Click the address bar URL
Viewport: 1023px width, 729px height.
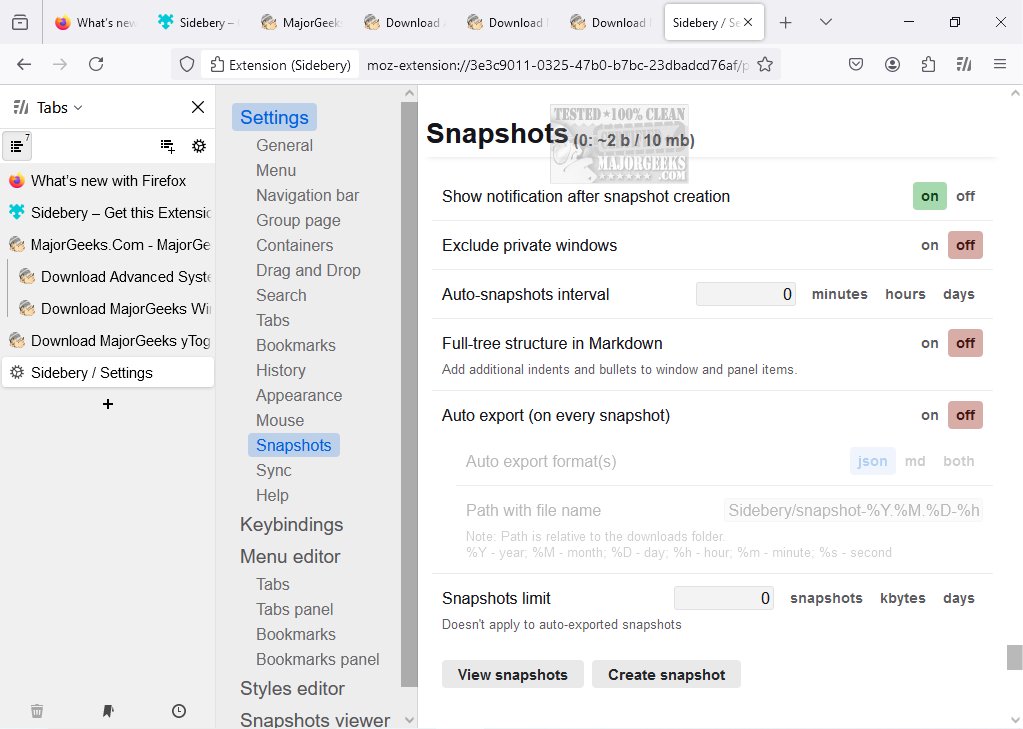[557, 65]
